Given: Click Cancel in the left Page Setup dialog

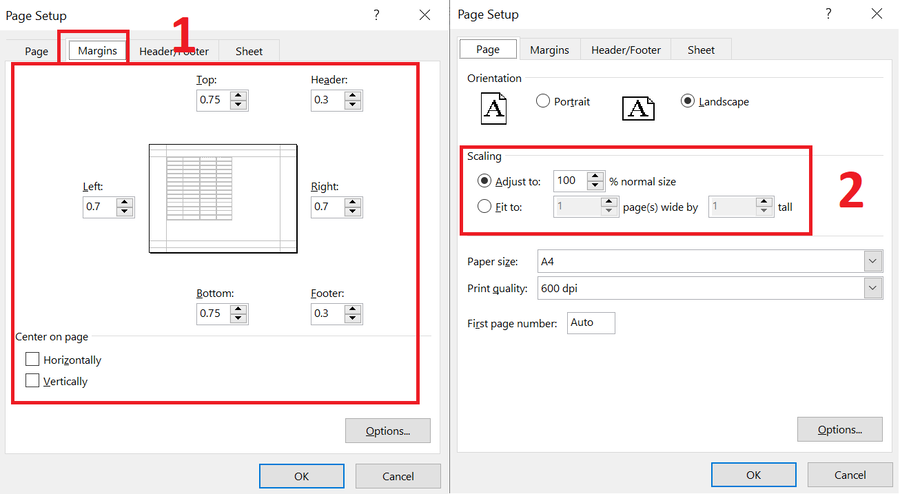Looking at the screenshot, I should click(398, 476).
